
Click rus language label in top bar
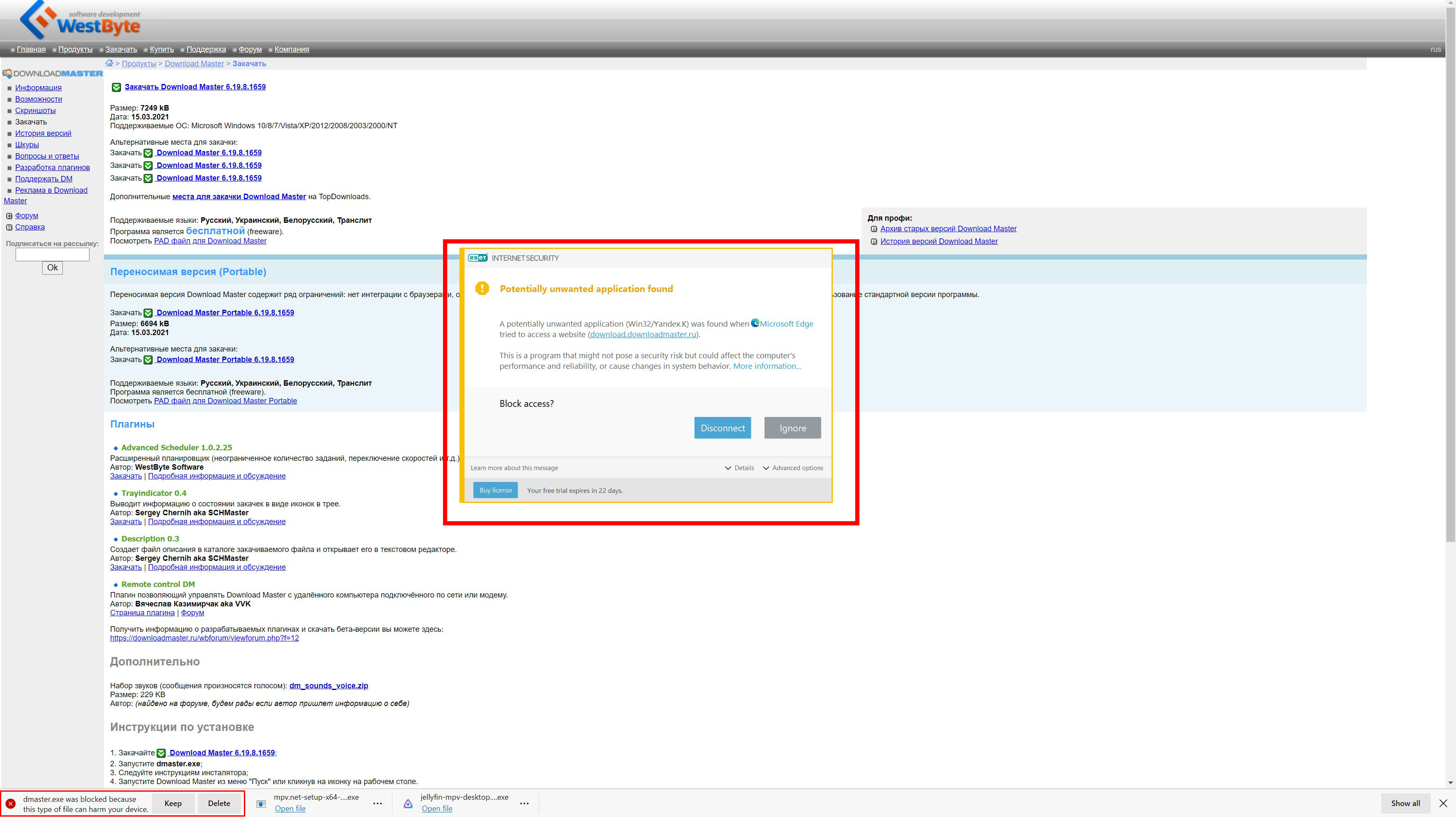pyautogui.click(x=1435, y=49)
